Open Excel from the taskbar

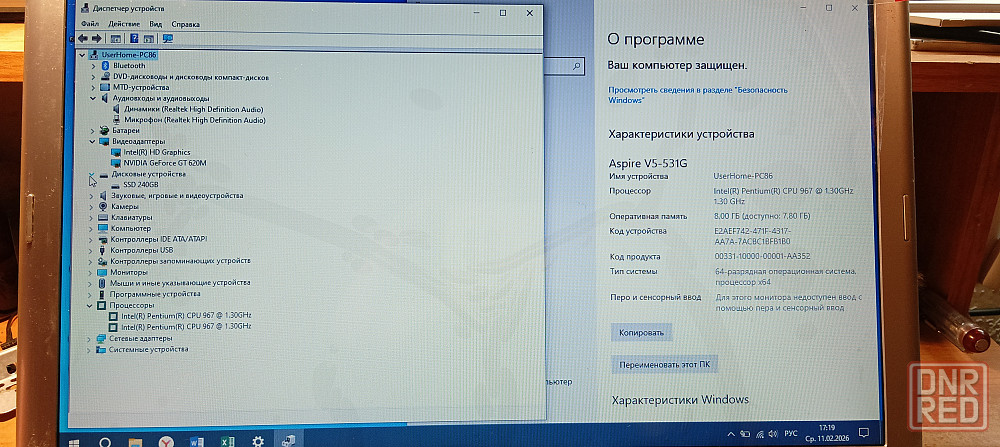[227, 440]
